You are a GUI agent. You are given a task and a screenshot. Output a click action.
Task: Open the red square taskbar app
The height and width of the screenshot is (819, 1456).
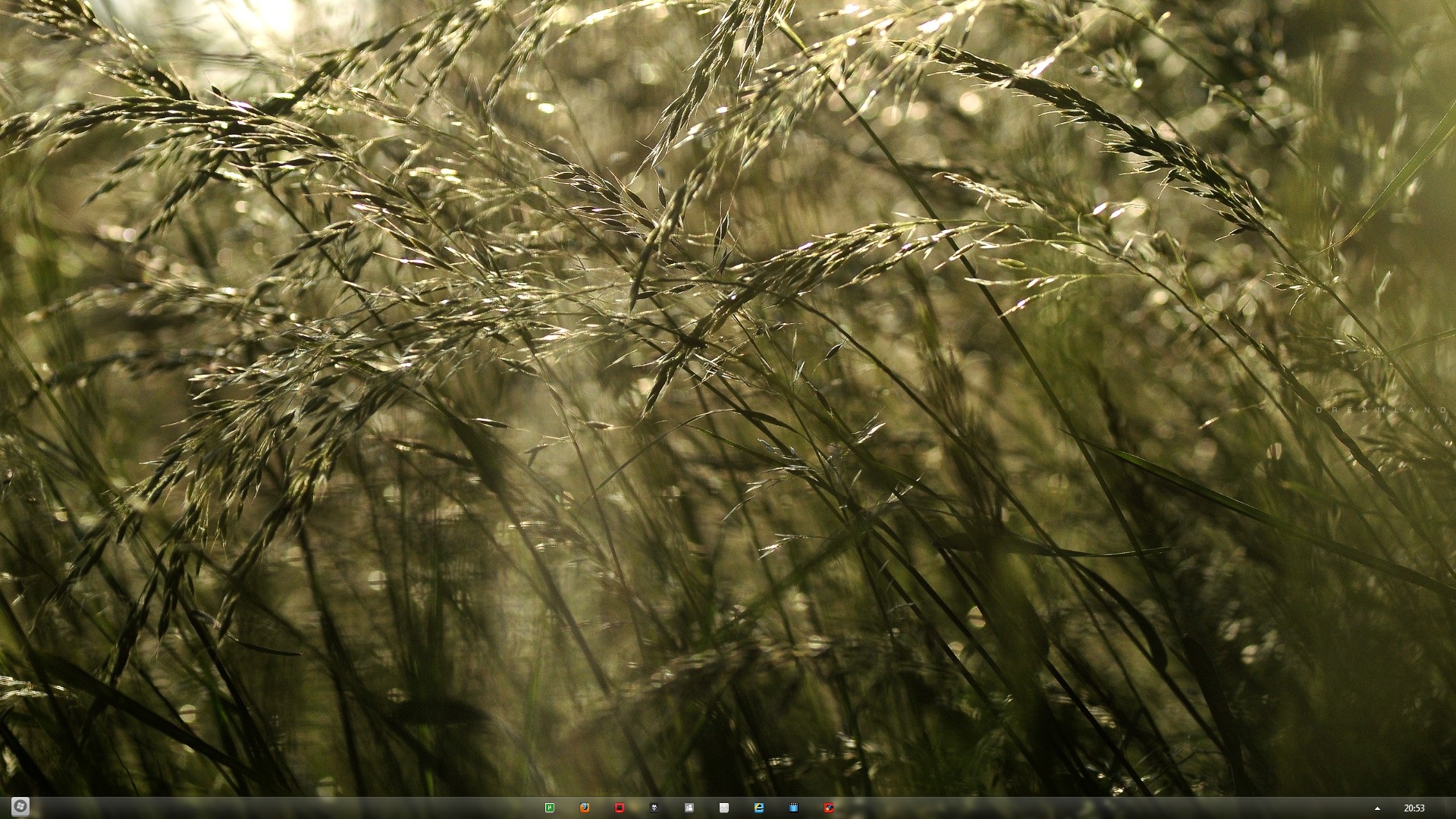point(620,808)
